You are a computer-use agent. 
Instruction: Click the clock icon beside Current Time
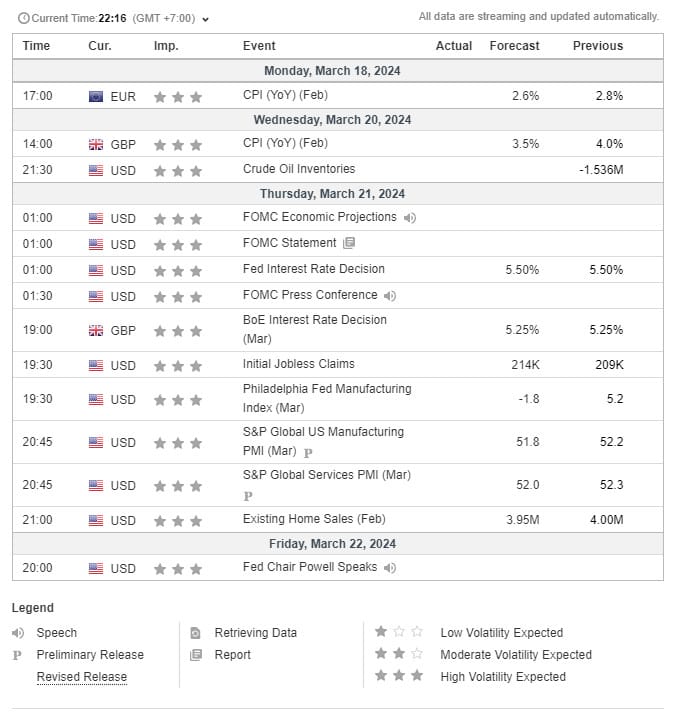click(x=23, y=19)
